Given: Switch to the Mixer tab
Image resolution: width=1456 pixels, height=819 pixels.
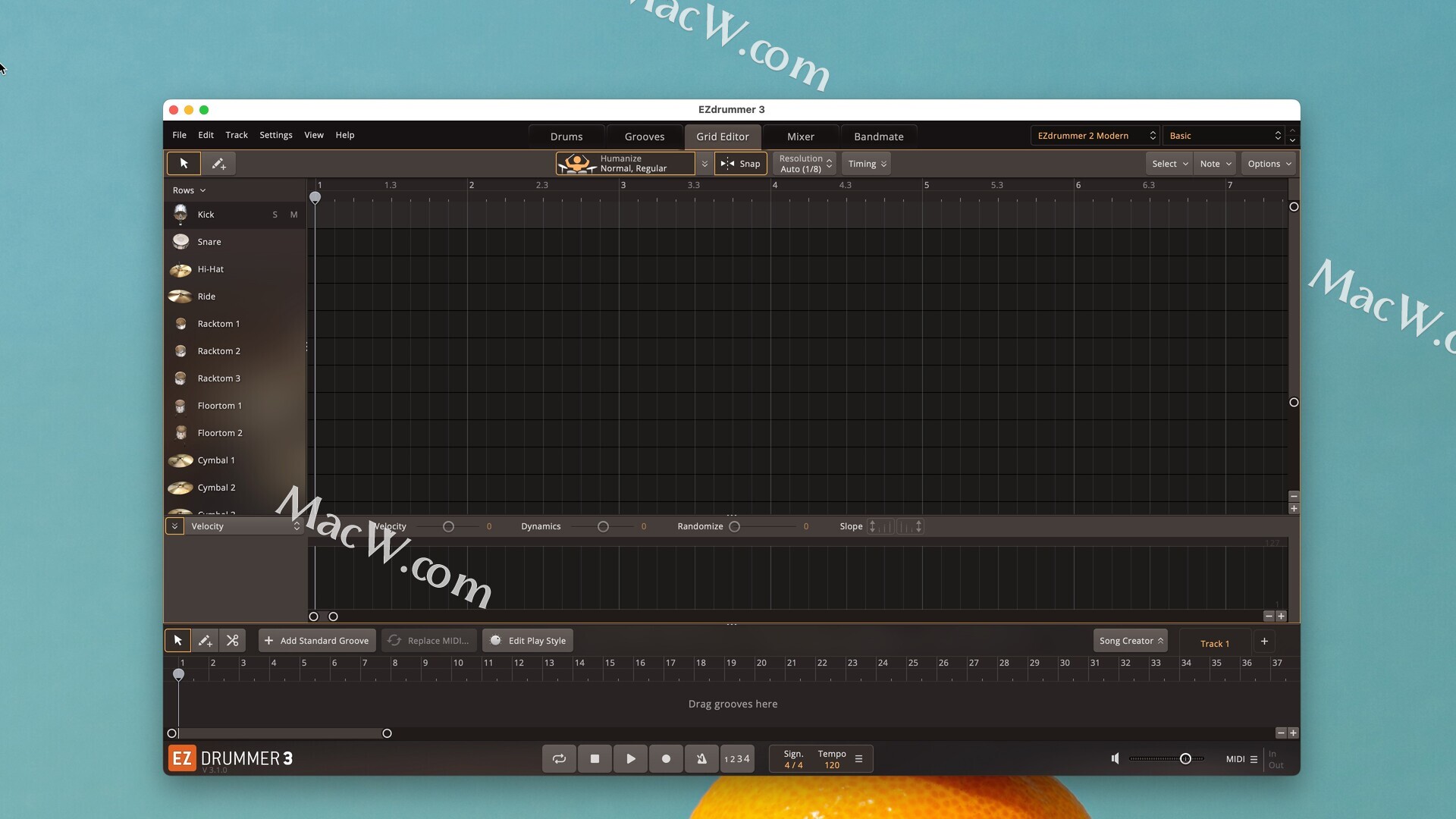Looking at the screenshot, I should click(801, 136).
